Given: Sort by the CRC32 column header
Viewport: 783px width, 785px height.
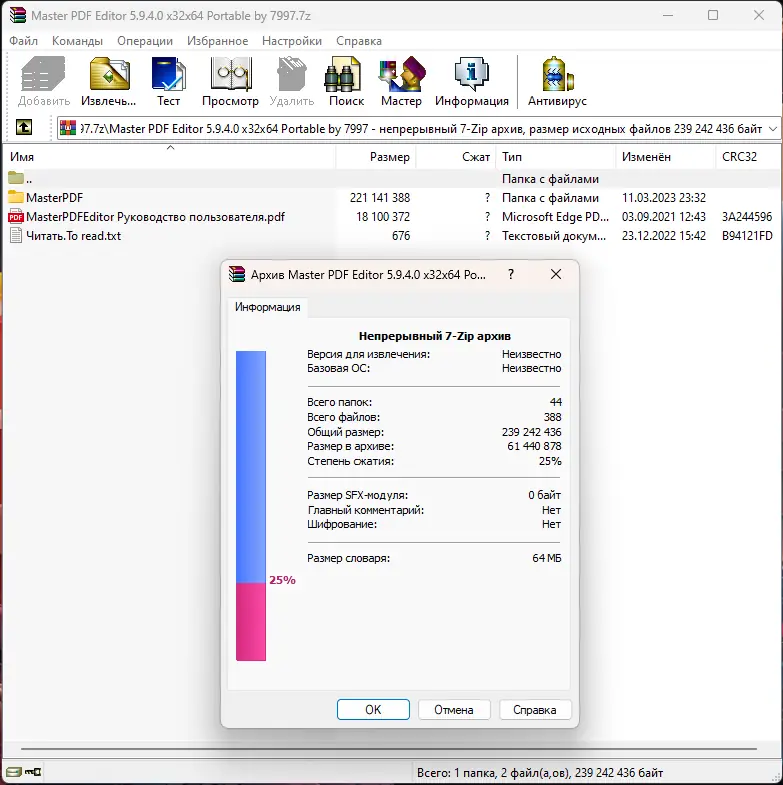Looking at the screenshot, I should [748, 157].
